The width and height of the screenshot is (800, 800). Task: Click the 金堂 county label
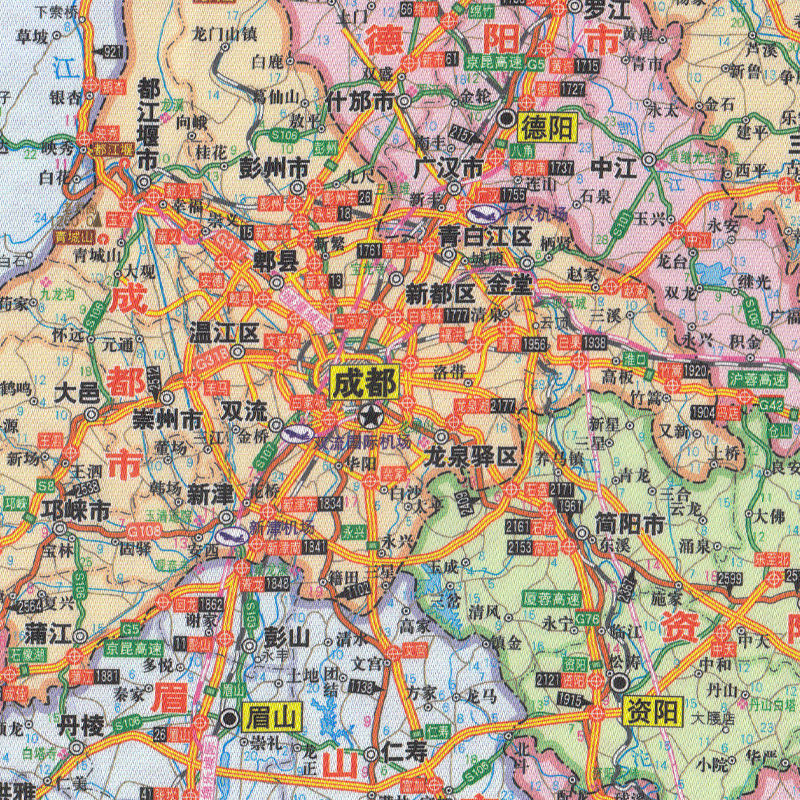pyautogui.click(x=510, y=284)
